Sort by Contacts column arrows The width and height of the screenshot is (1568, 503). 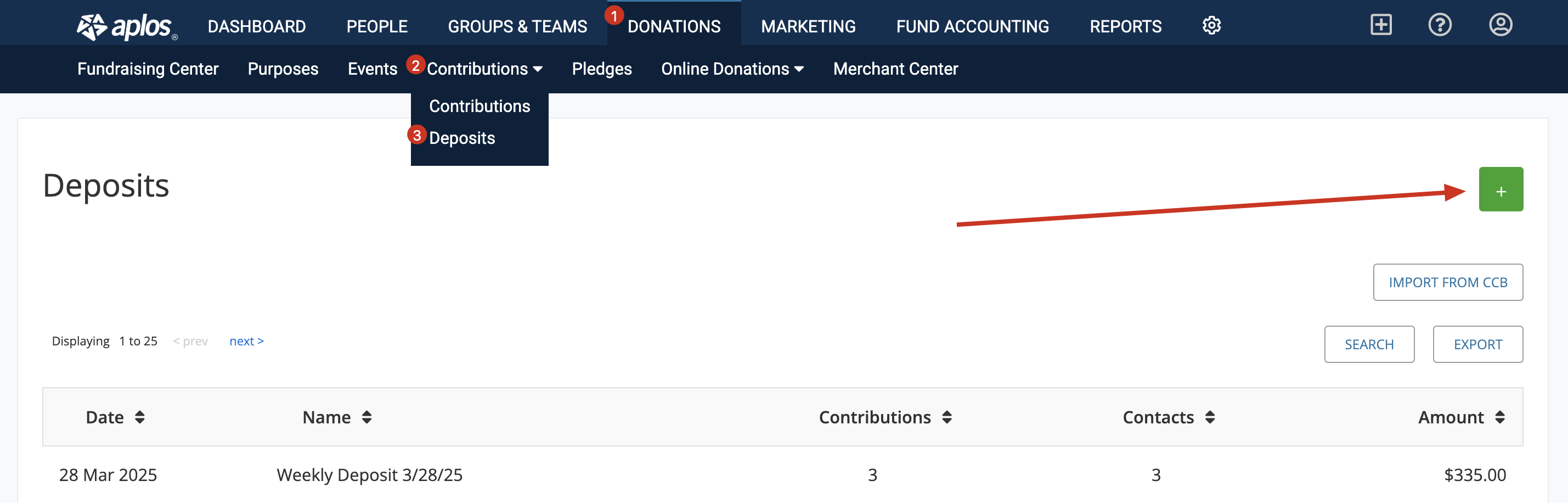1210,417
